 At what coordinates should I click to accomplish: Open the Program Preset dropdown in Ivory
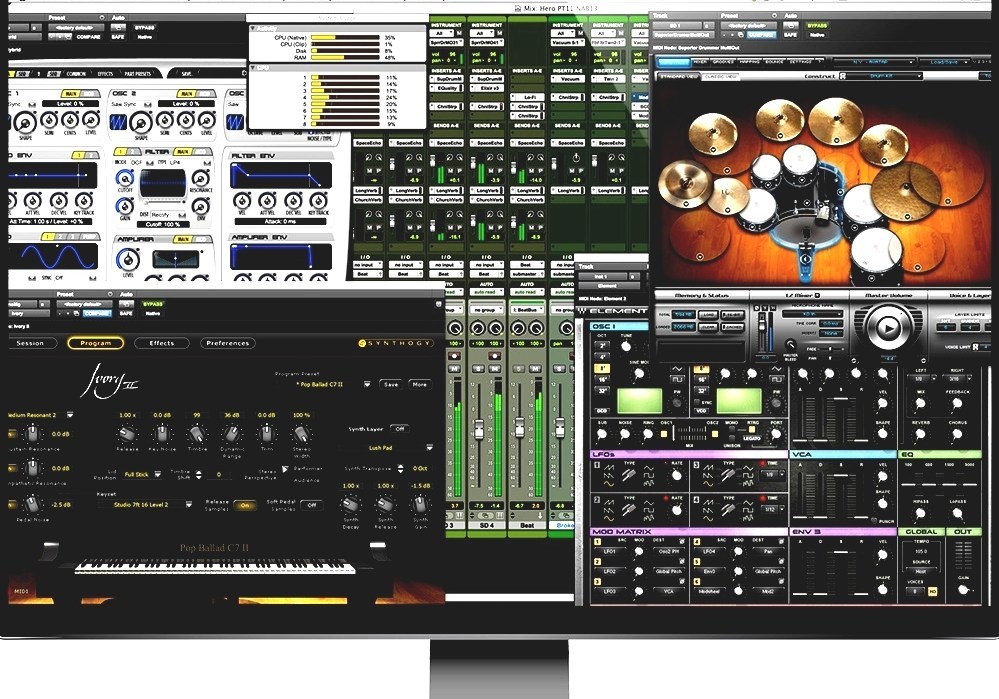tap(367, 384)
